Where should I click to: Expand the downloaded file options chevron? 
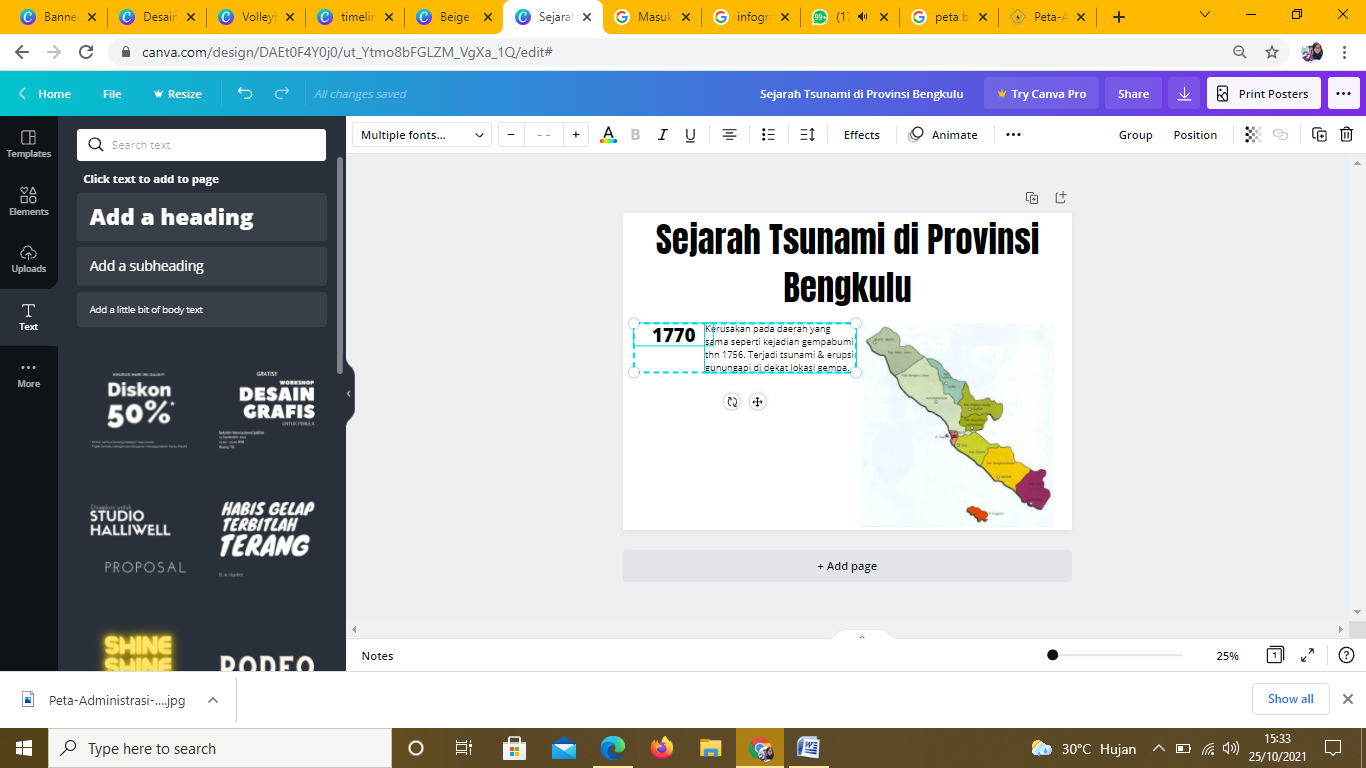coord(213,700)
